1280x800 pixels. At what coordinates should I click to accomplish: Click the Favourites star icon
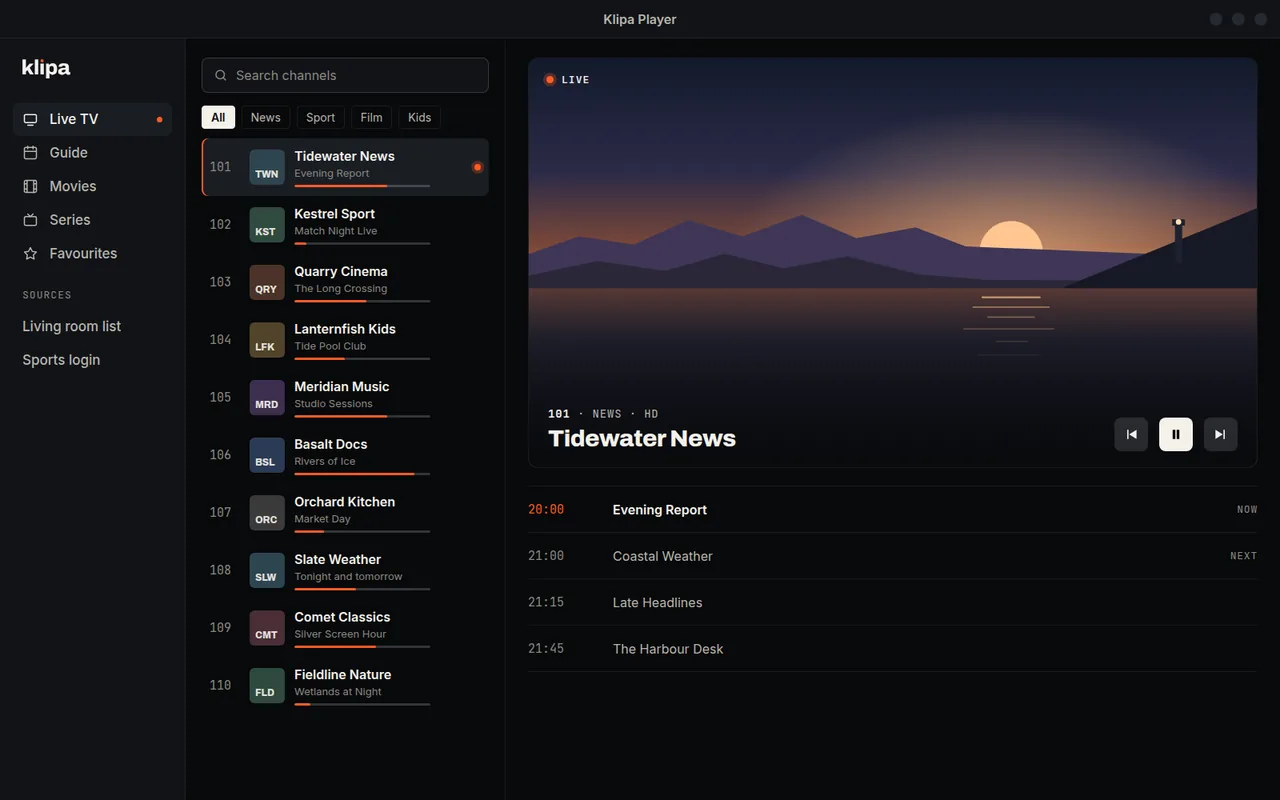tap(30, 254)
